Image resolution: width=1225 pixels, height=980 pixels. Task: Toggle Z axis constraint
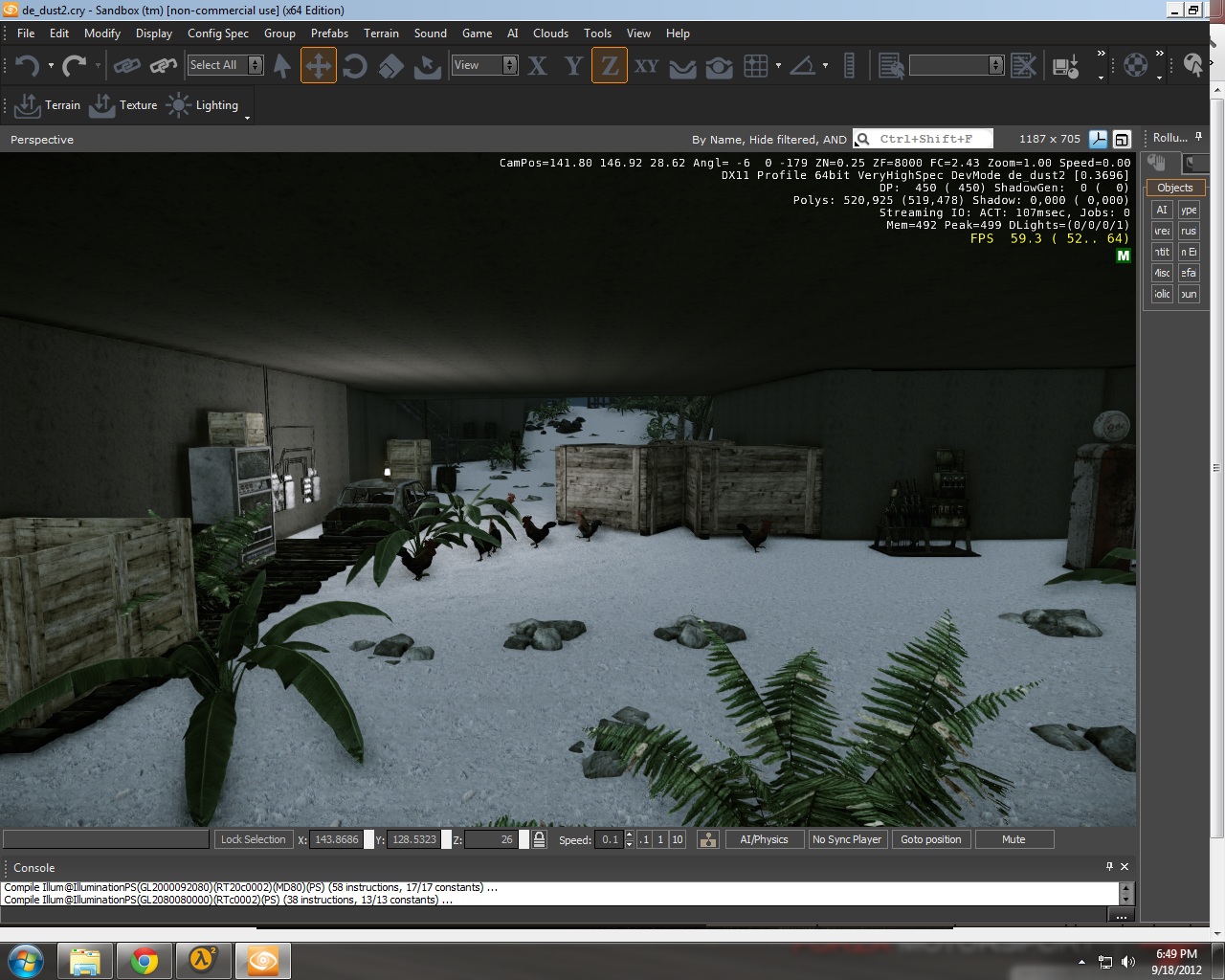point(610,66)
